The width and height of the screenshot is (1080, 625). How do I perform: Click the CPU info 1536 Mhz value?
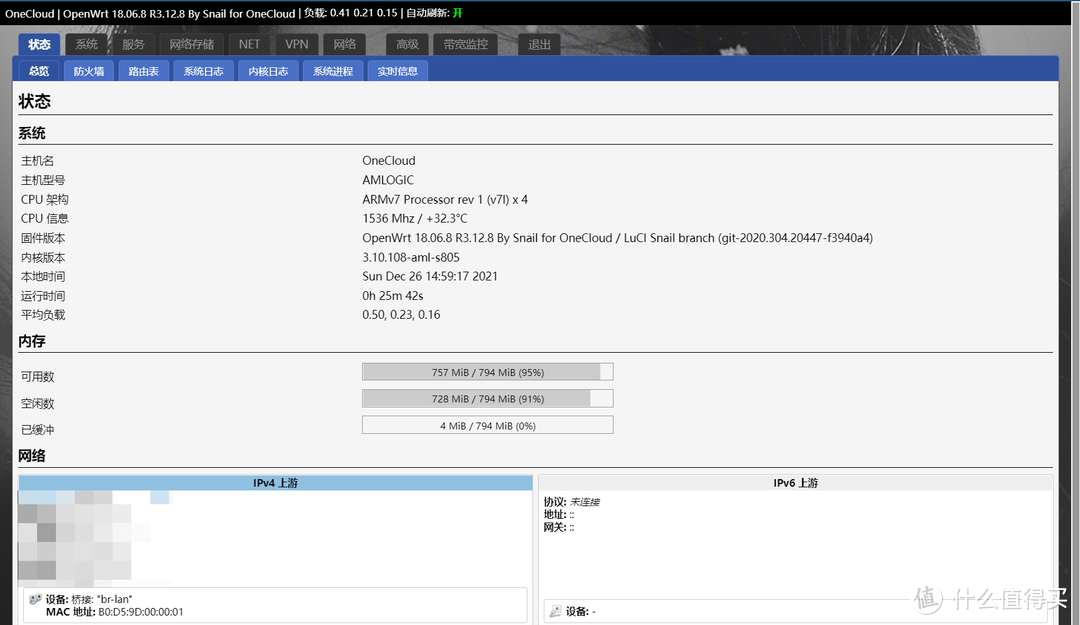[415, 218]
